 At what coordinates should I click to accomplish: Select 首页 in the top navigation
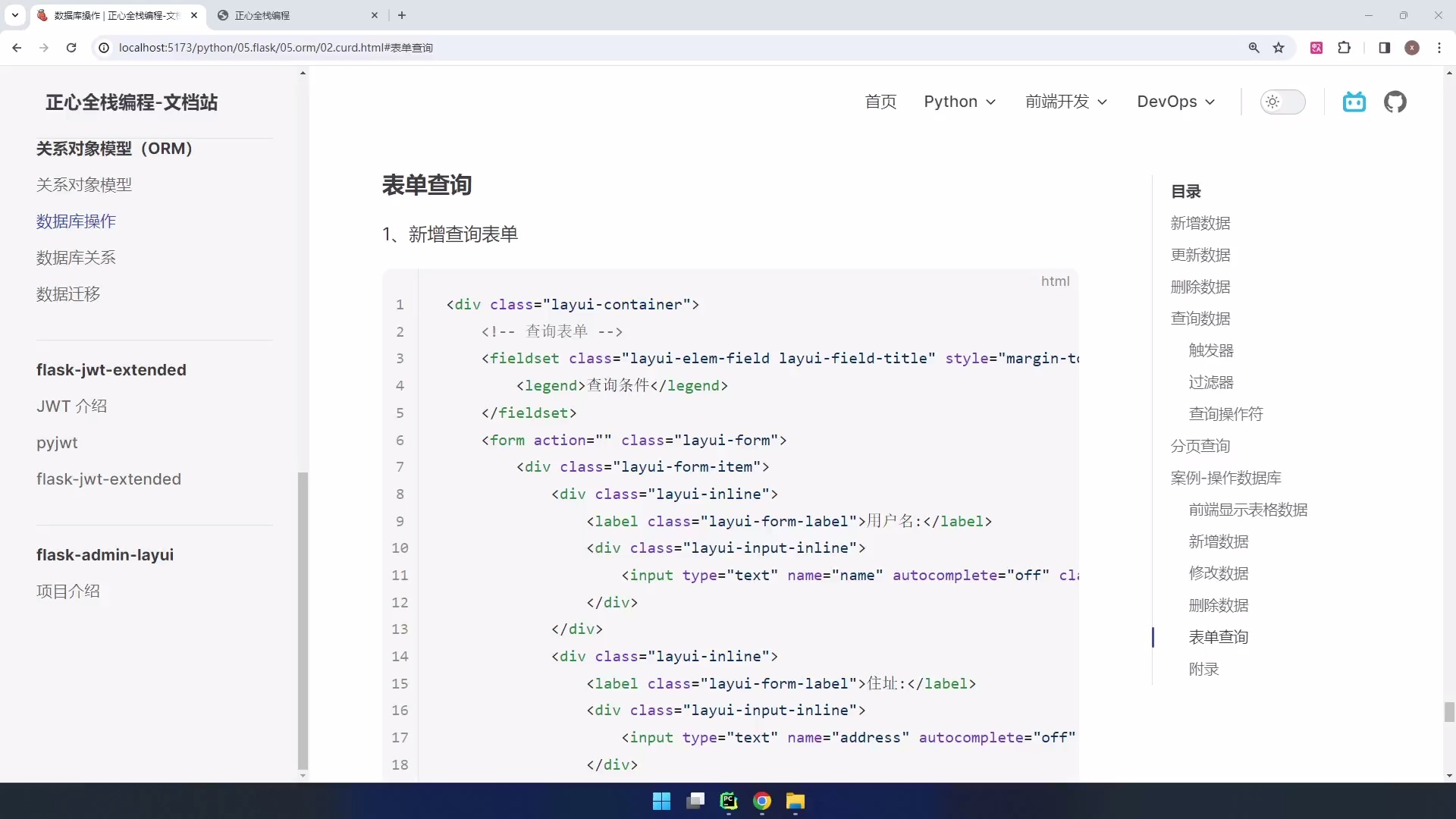(880, 102)
